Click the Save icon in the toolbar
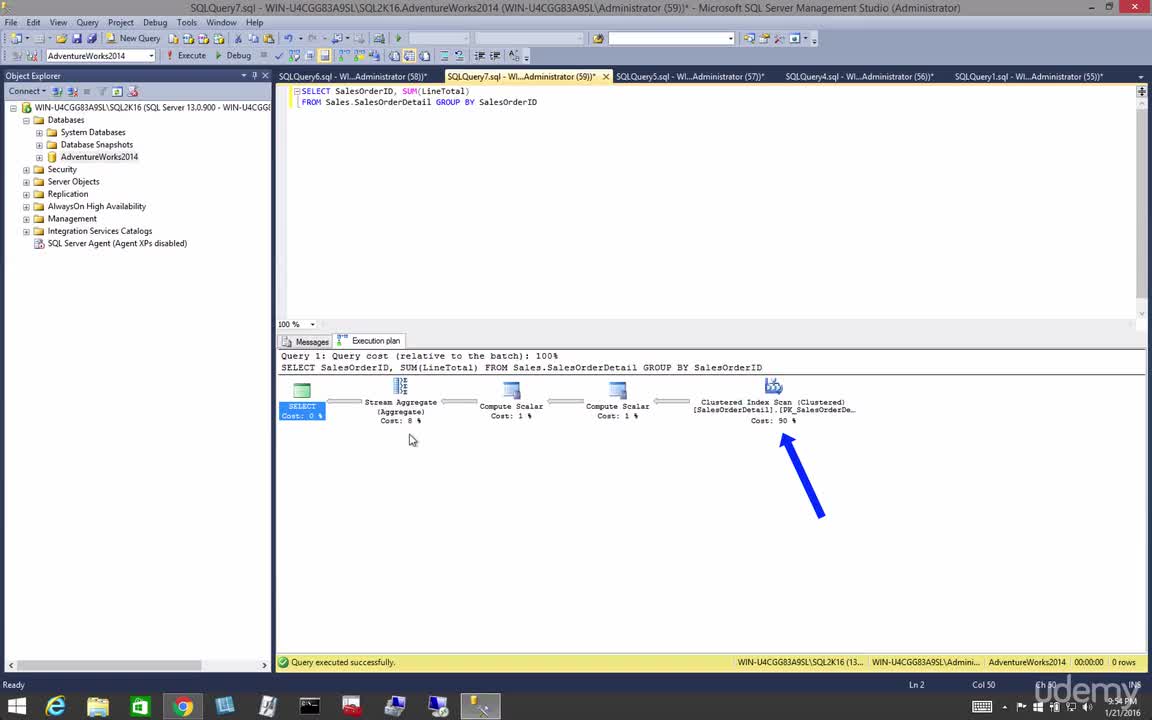1152x720 pixels. [x=76, y=38]
